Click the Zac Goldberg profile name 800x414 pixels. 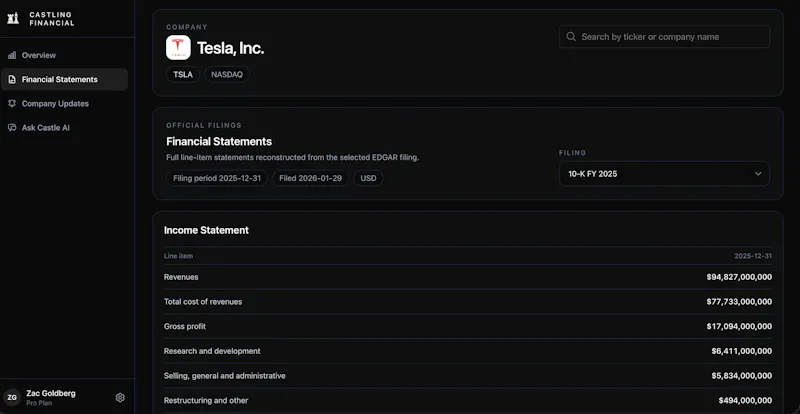point(51,393)
